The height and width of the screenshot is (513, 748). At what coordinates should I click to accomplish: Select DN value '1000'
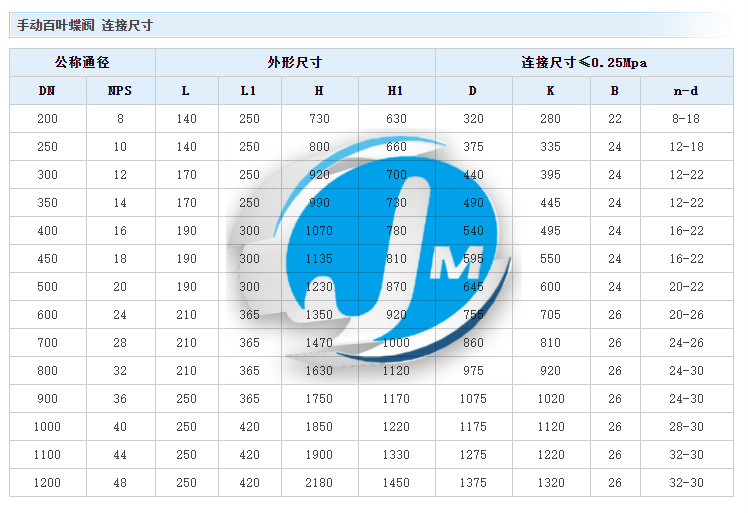[x=47, y=427]
